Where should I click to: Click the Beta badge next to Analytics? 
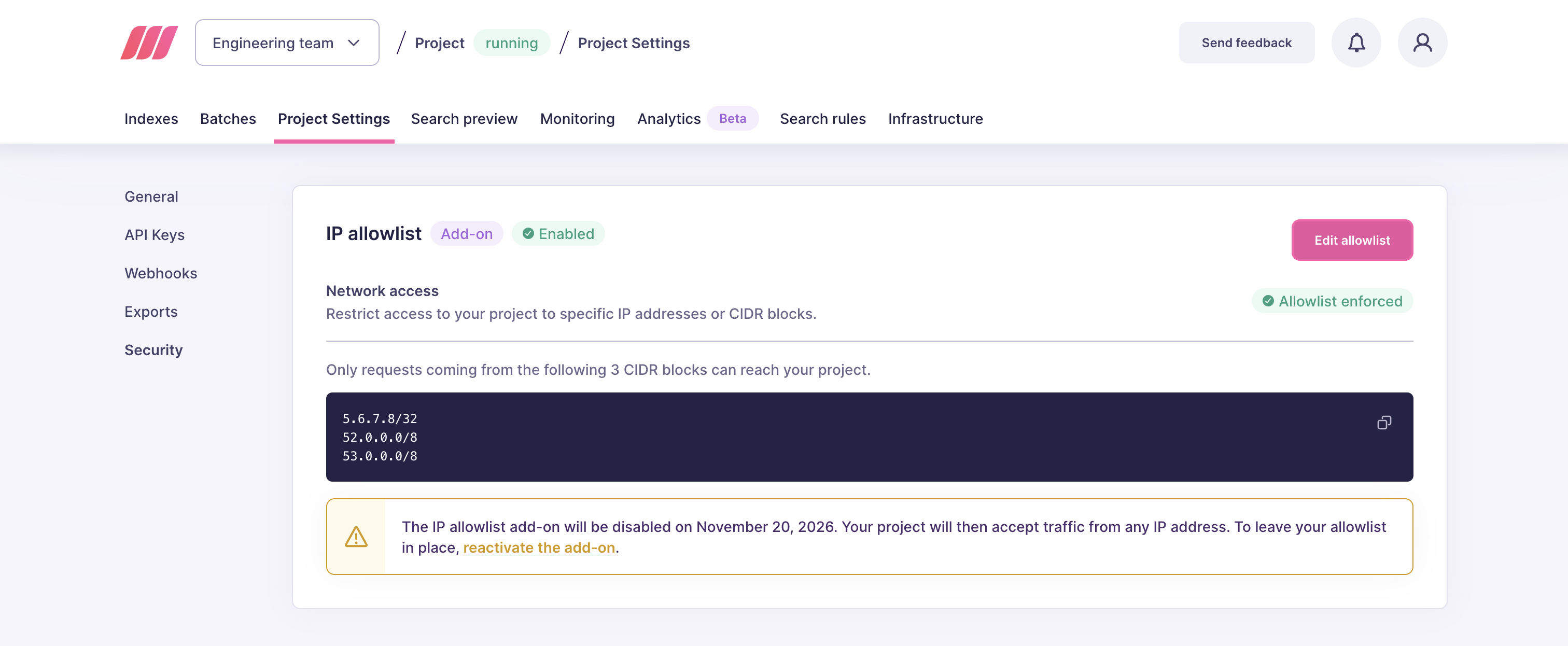point(732,118)
